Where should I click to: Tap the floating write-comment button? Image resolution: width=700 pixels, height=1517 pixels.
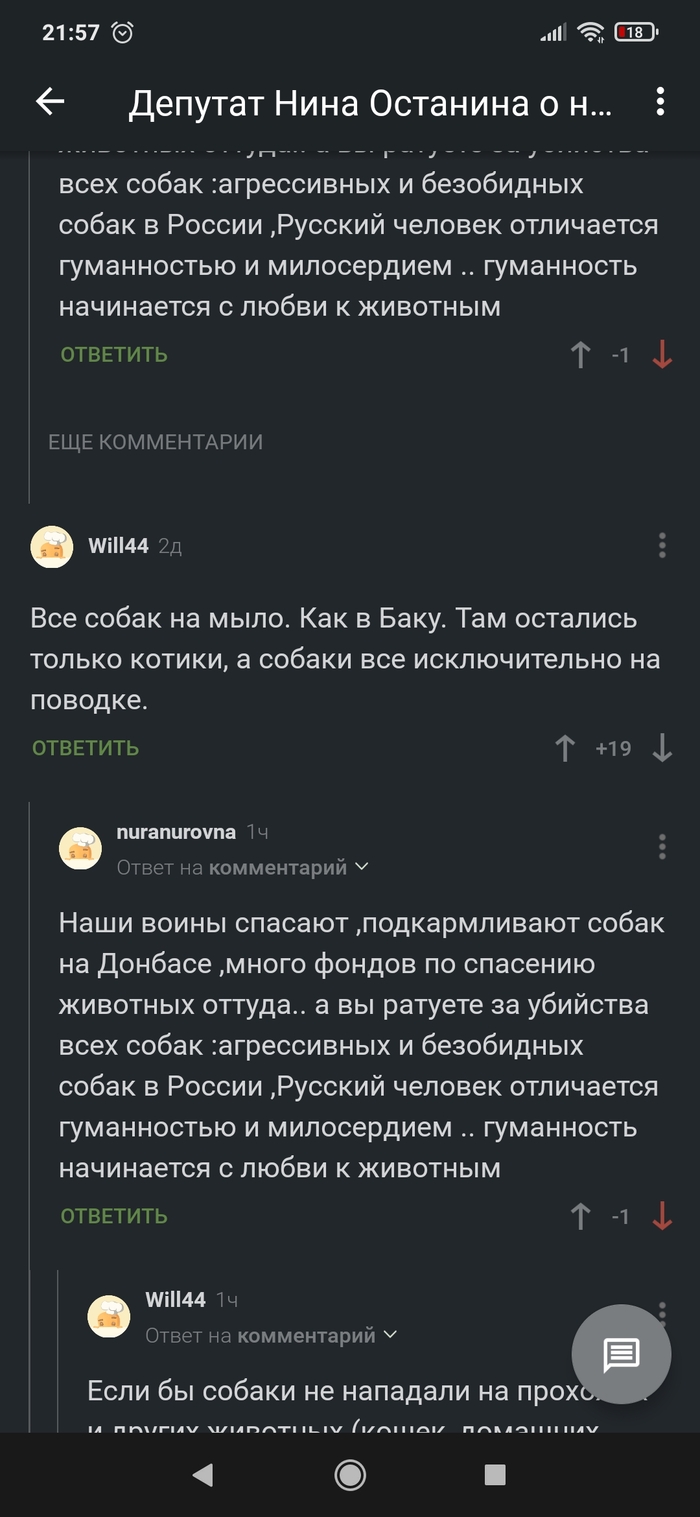[x=621, y=1355]
